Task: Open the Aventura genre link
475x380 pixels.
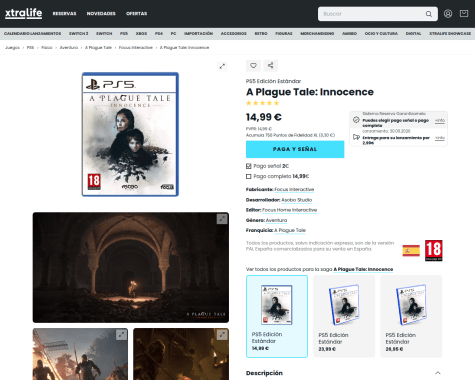Action: (x=276, y=220)
